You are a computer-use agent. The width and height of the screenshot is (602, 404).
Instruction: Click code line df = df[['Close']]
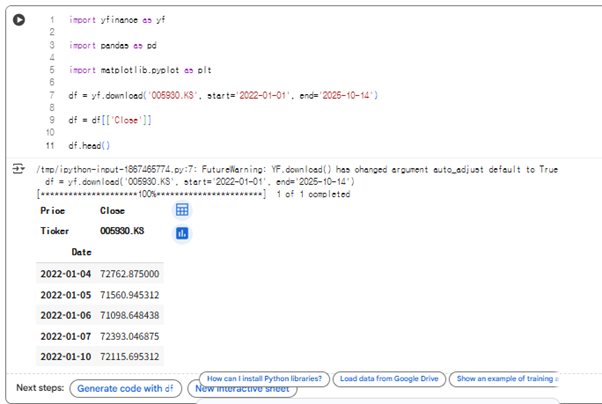click(x=110, y=120)
